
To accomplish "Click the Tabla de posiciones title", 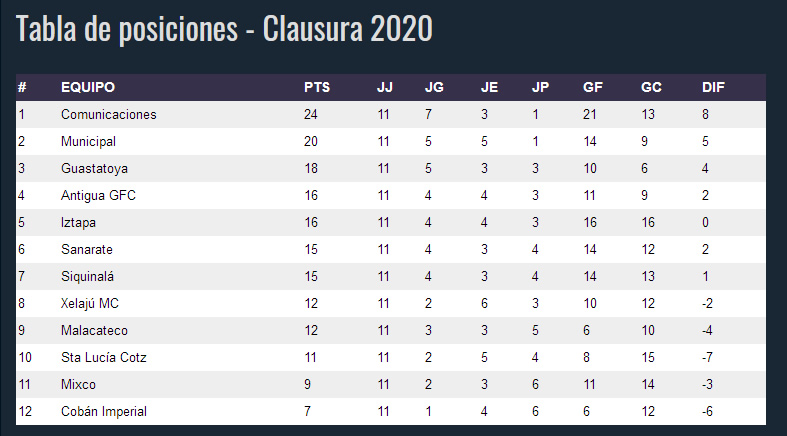I will 224,29.
